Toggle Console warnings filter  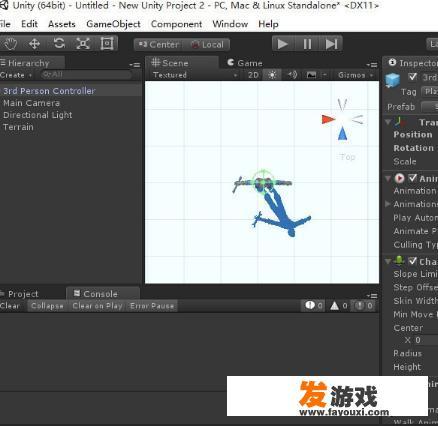tap(338, 306)
